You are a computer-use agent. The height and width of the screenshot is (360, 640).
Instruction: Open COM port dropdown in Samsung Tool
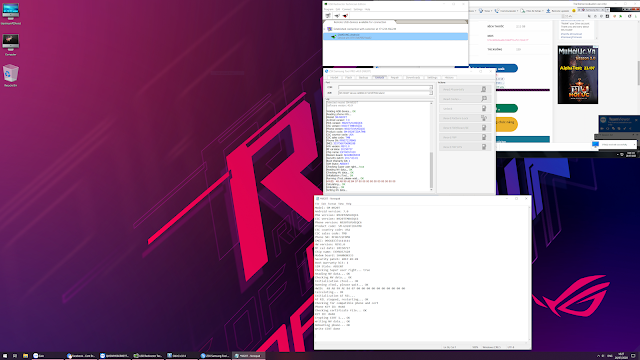pyautogui.click(x=431, y=87)
